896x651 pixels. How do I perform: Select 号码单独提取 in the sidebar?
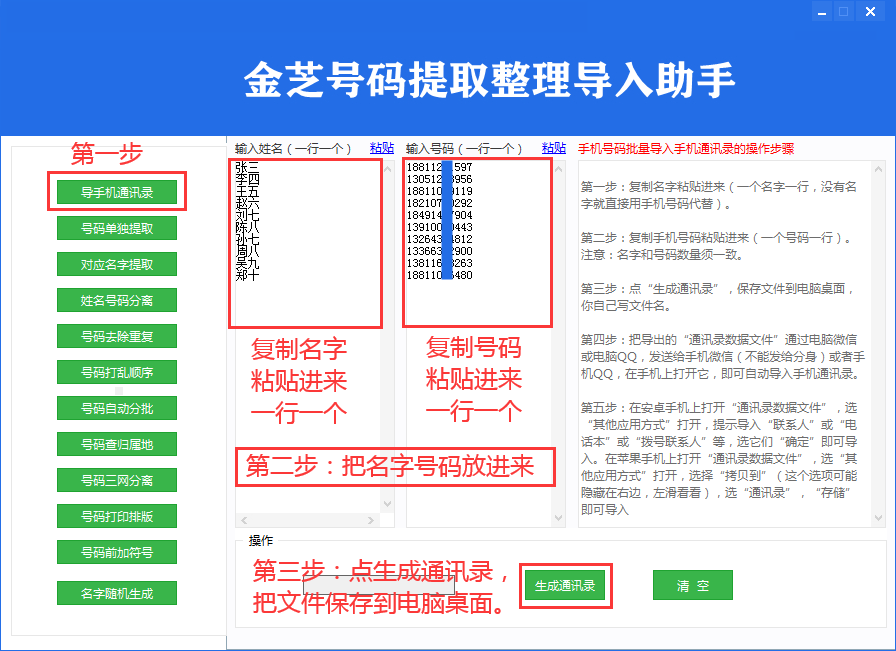[x=117, y=228]
